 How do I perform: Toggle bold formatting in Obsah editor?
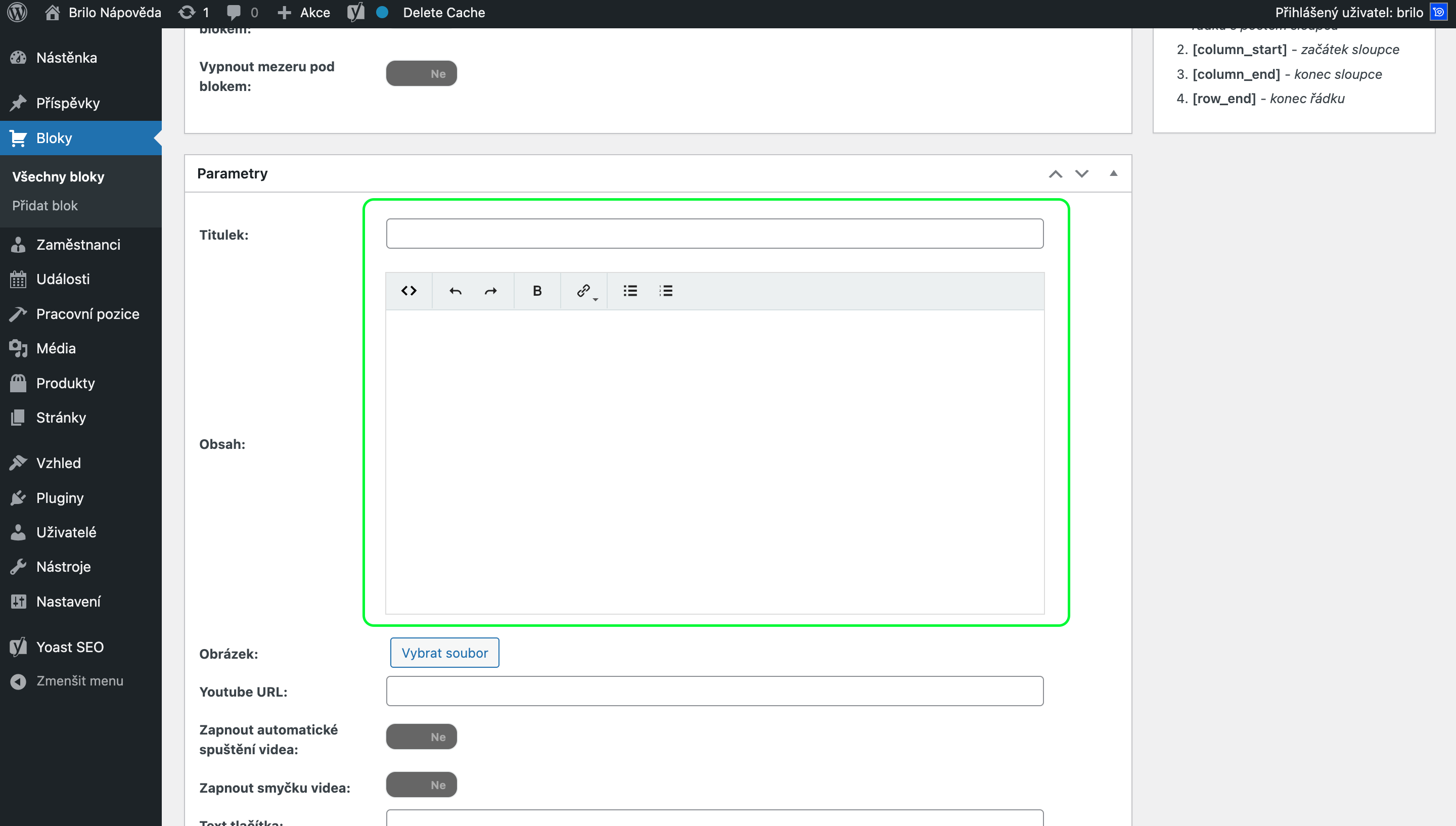(536, 291)
